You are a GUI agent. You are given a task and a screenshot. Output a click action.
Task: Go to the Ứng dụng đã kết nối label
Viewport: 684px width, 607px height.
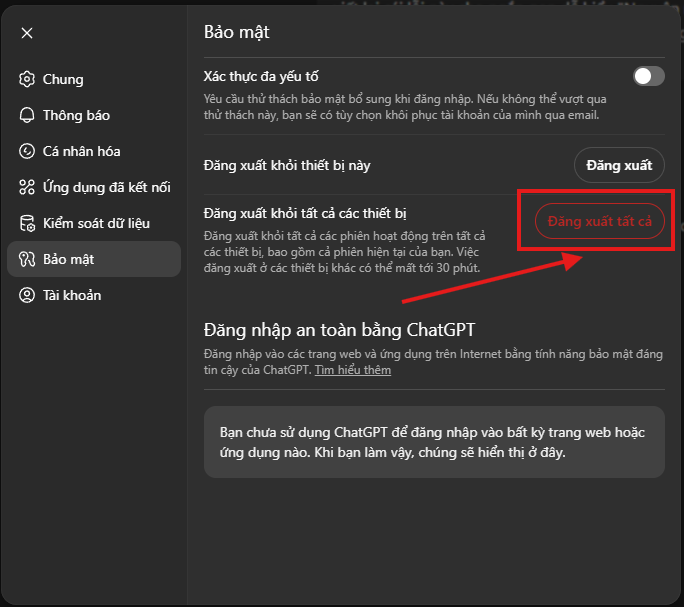[x=106, y=188]
